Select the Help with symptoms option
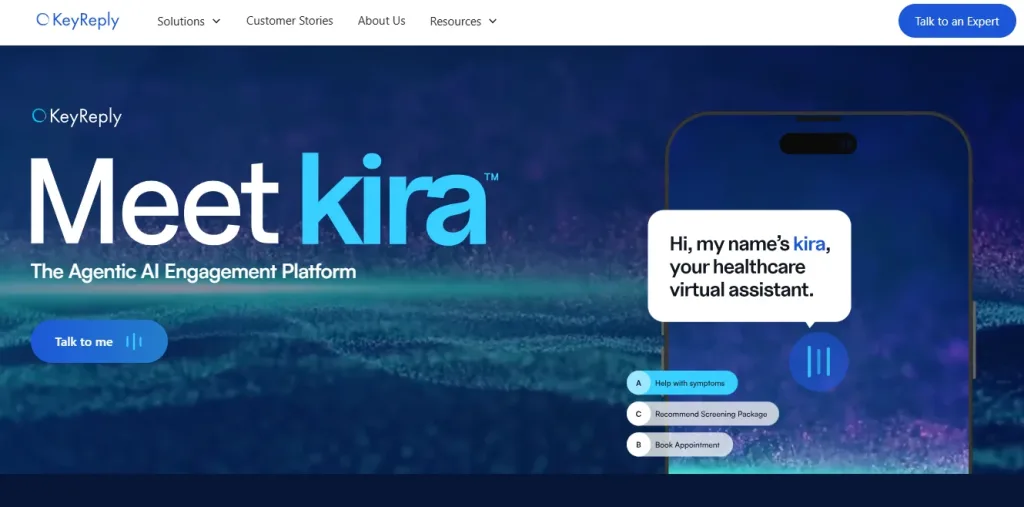This screenshot has height=507, width=1024. pos(682,383)
